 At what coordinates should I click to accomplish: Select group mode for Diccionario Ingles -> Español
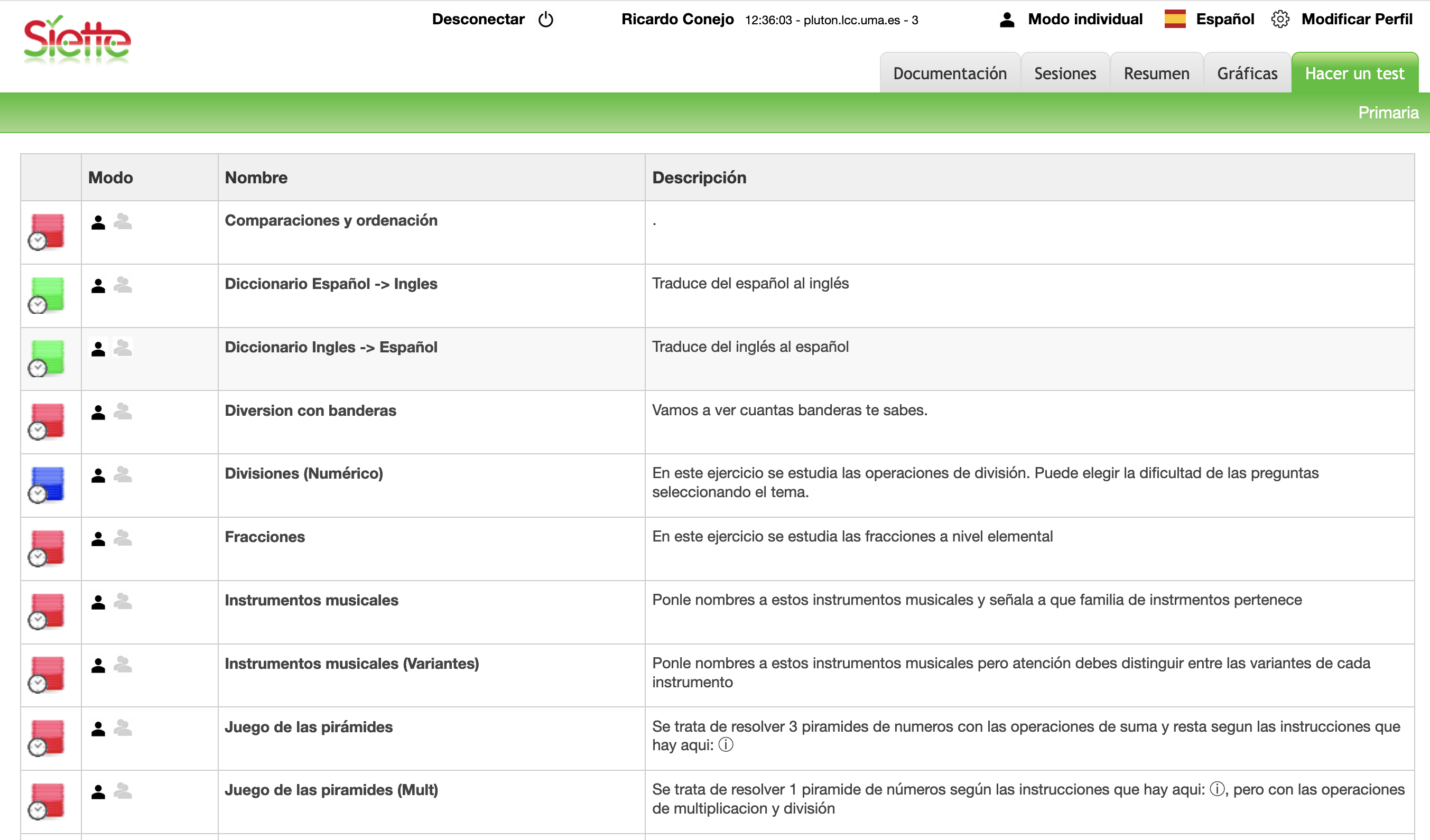pyautogui.click(x=123, y=347)
